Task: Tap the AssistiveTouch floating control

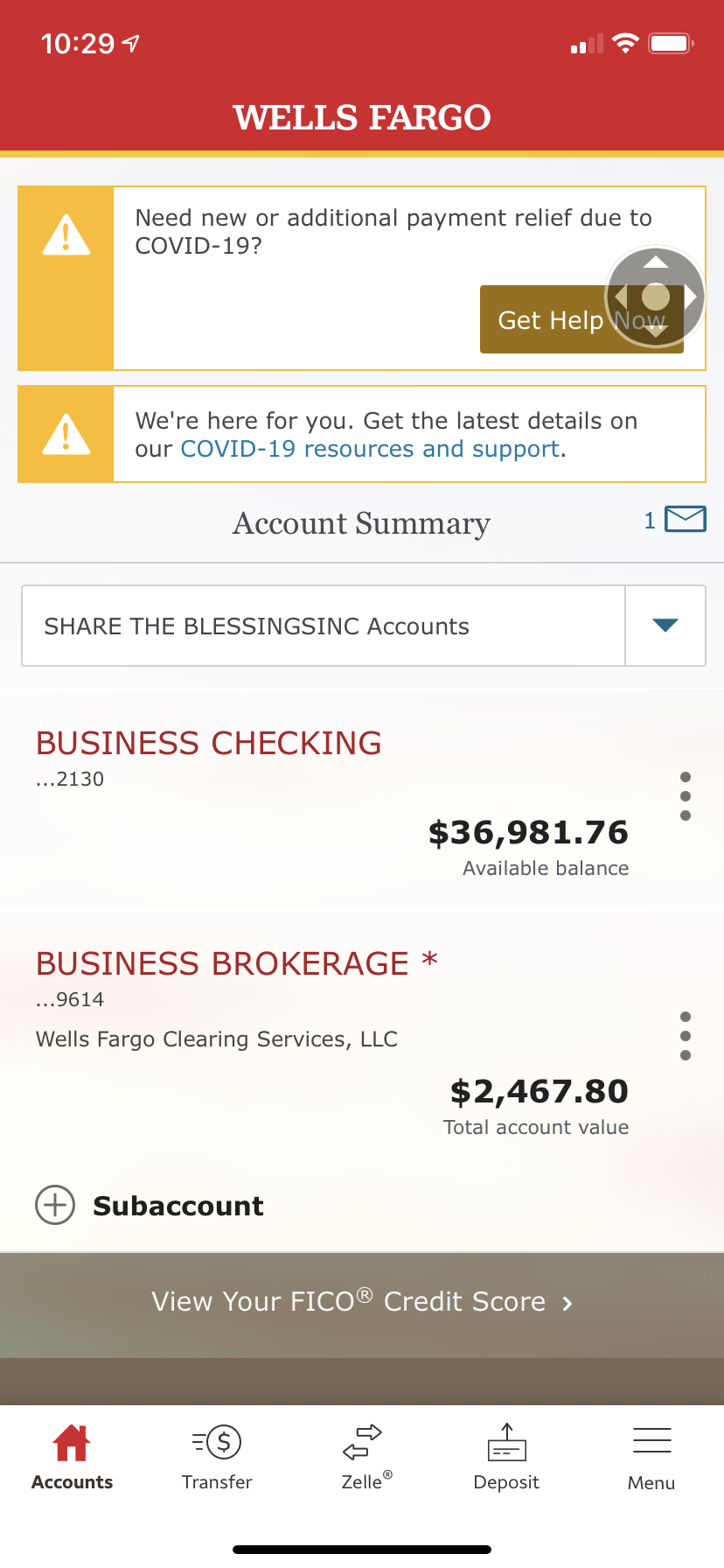Action: coord(655,297)
